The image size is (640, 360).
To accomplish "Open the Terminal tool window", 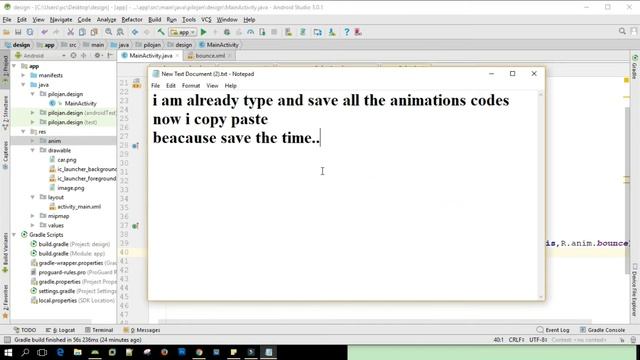I will pyautogui.click(x=99, y=330).
